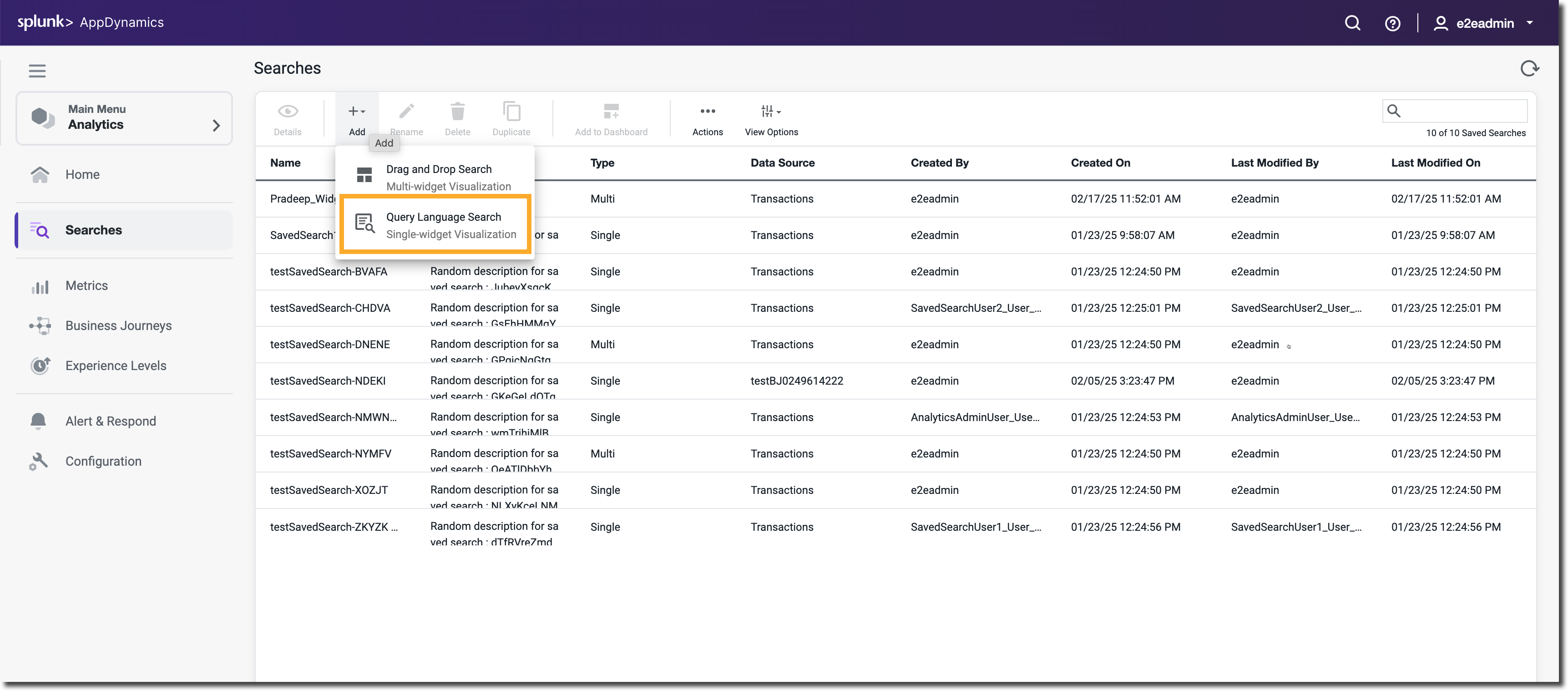Sort by the Data Source column header
Viewport: 1568px width, 691px height.
(782, 163)
